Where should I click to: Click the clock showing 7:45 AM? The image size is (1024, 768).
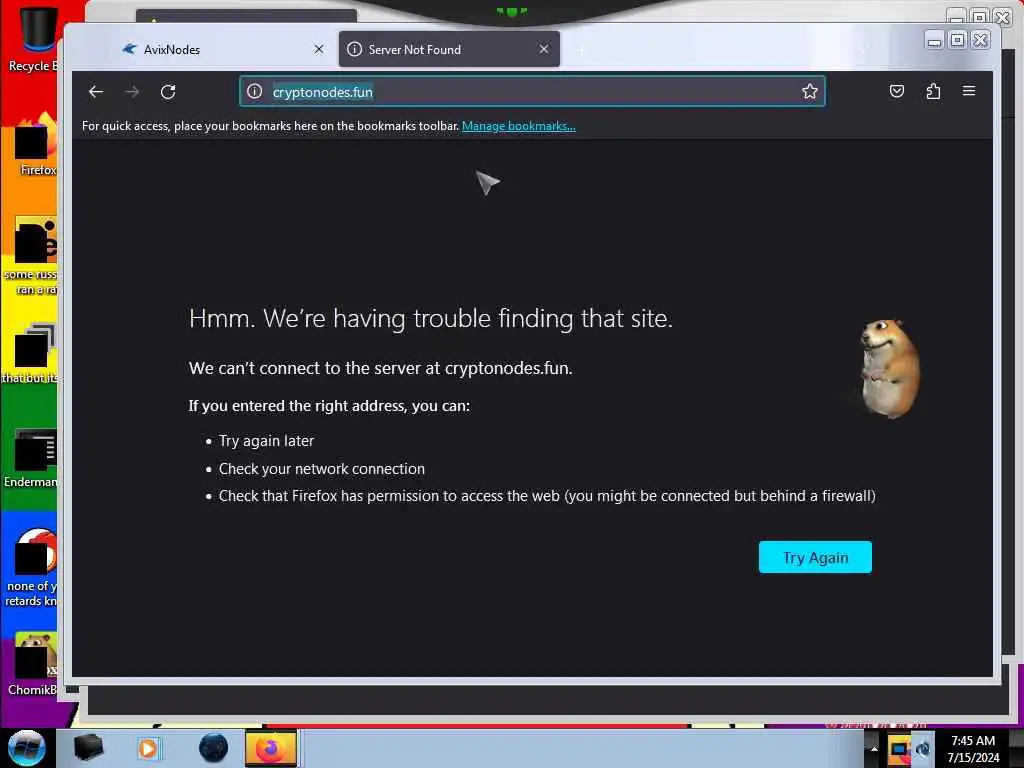point(973,748)
